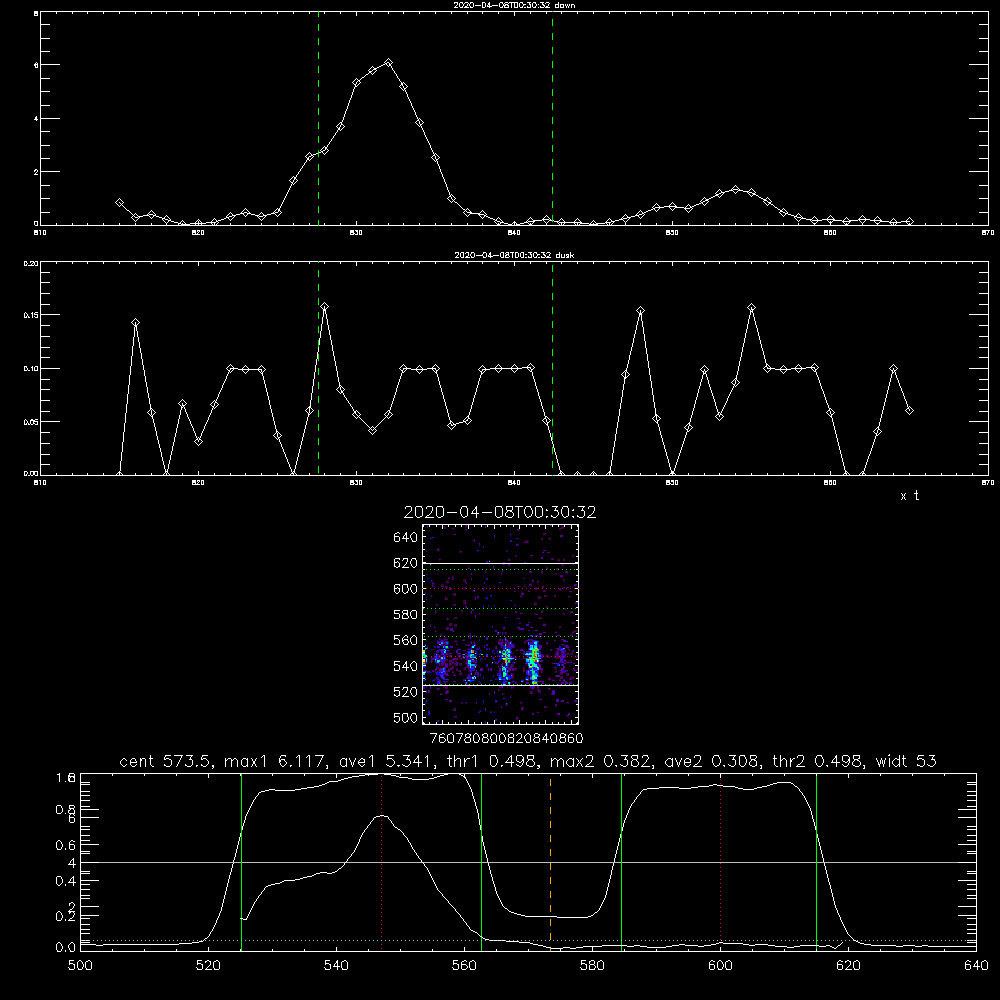Click the green vertical line near 615

coord(816,861)
